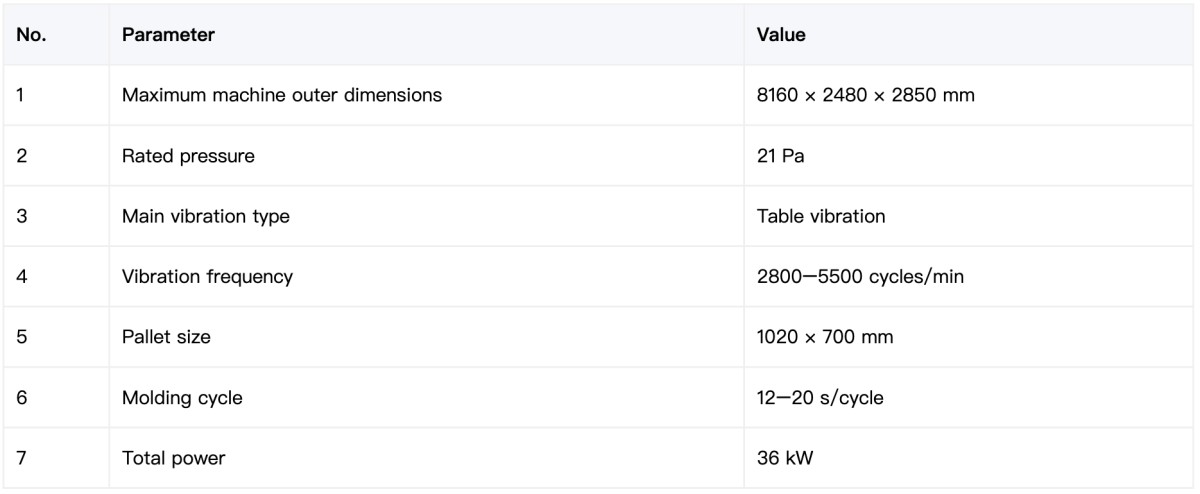This screenshot has height=494, width=1200.
Task: Click the 'Molding cycle' parameter cell
Action: pos(426,398)
